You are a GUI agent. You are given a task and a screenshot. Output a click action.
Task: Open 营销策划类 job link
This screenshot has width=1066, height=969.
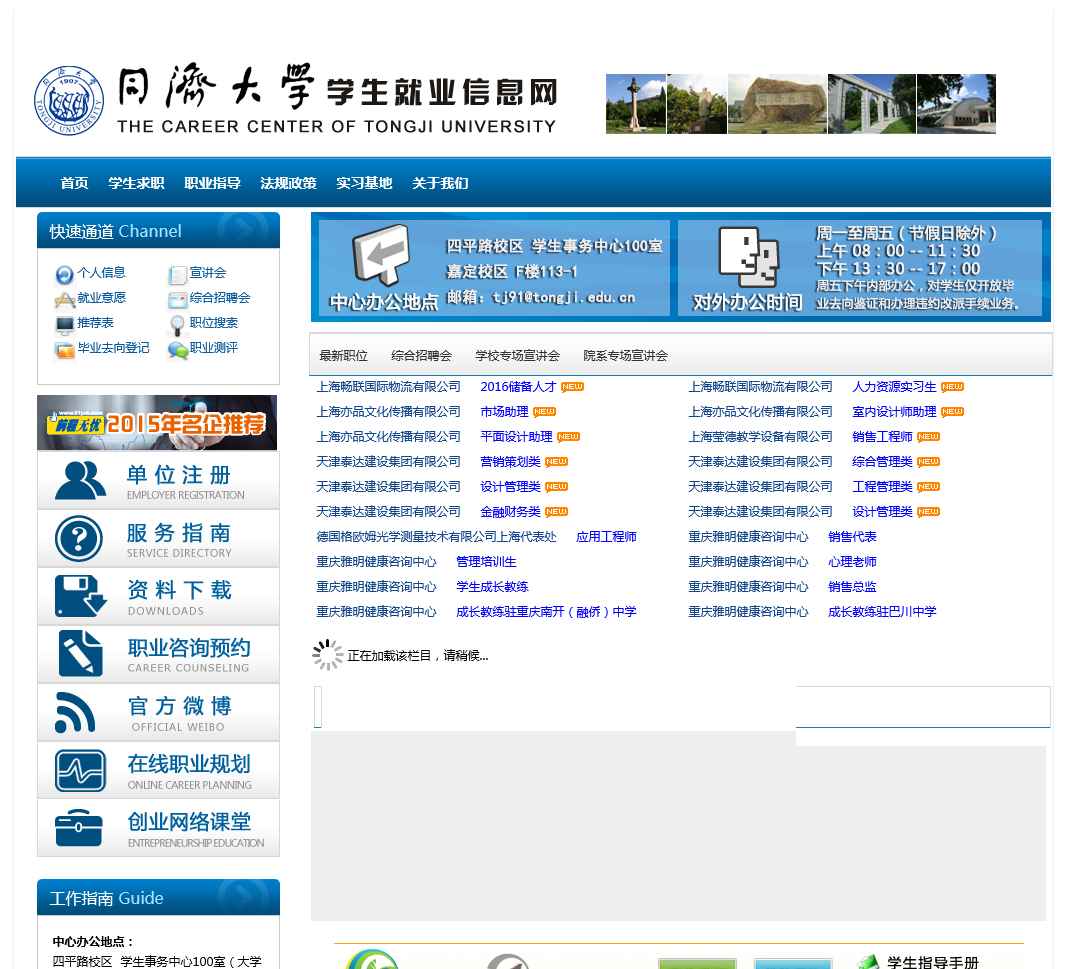(x=510, y=462)
